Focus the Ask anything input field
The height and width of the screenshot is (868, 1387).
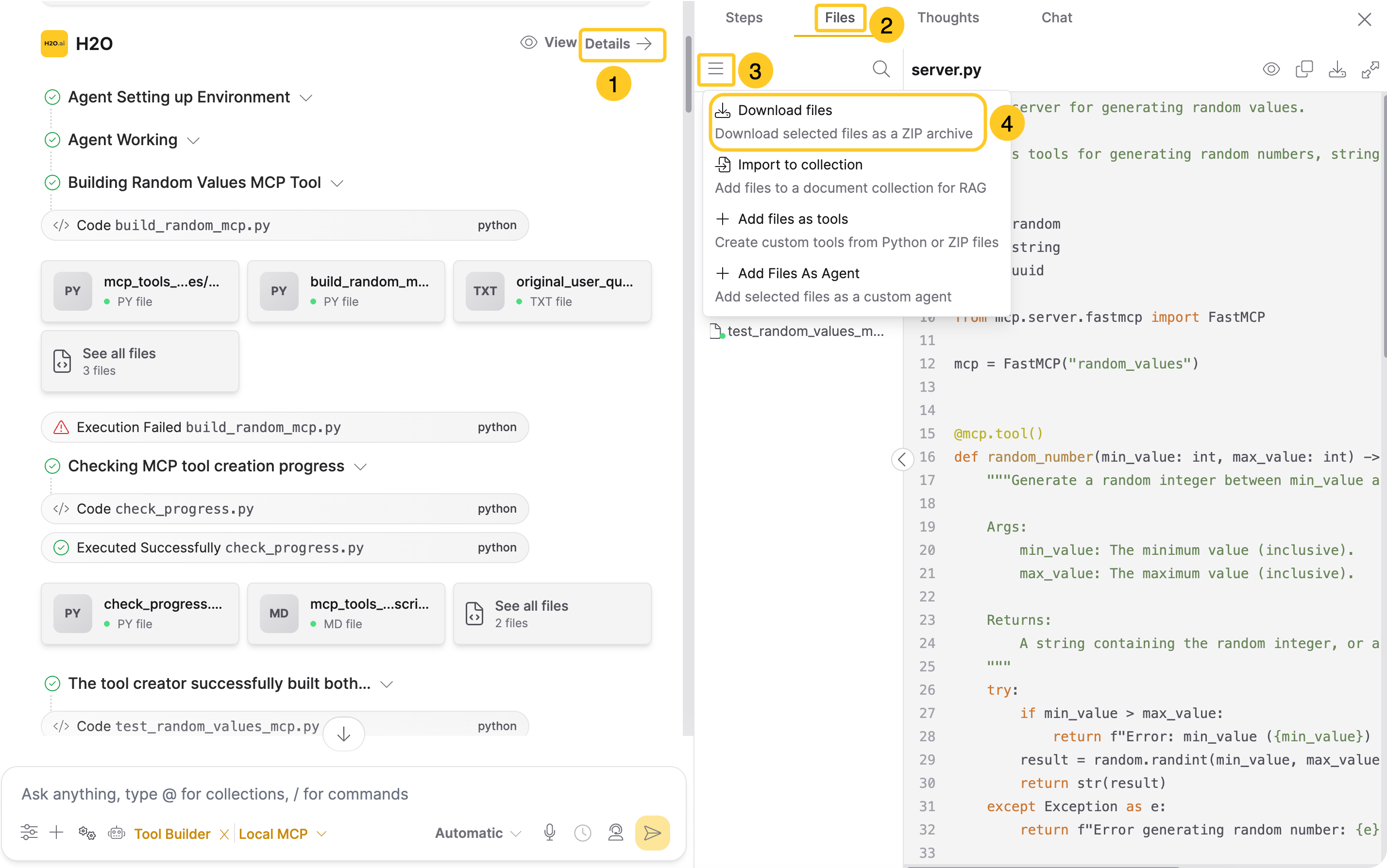[x=343, y=794]
